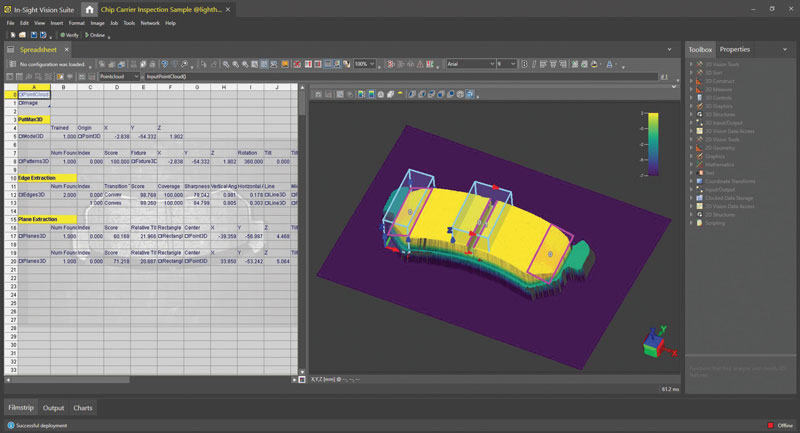Switch to the Properties tab
The height and width of the screenshot is (433, 800).
click(x=735, y=49)
